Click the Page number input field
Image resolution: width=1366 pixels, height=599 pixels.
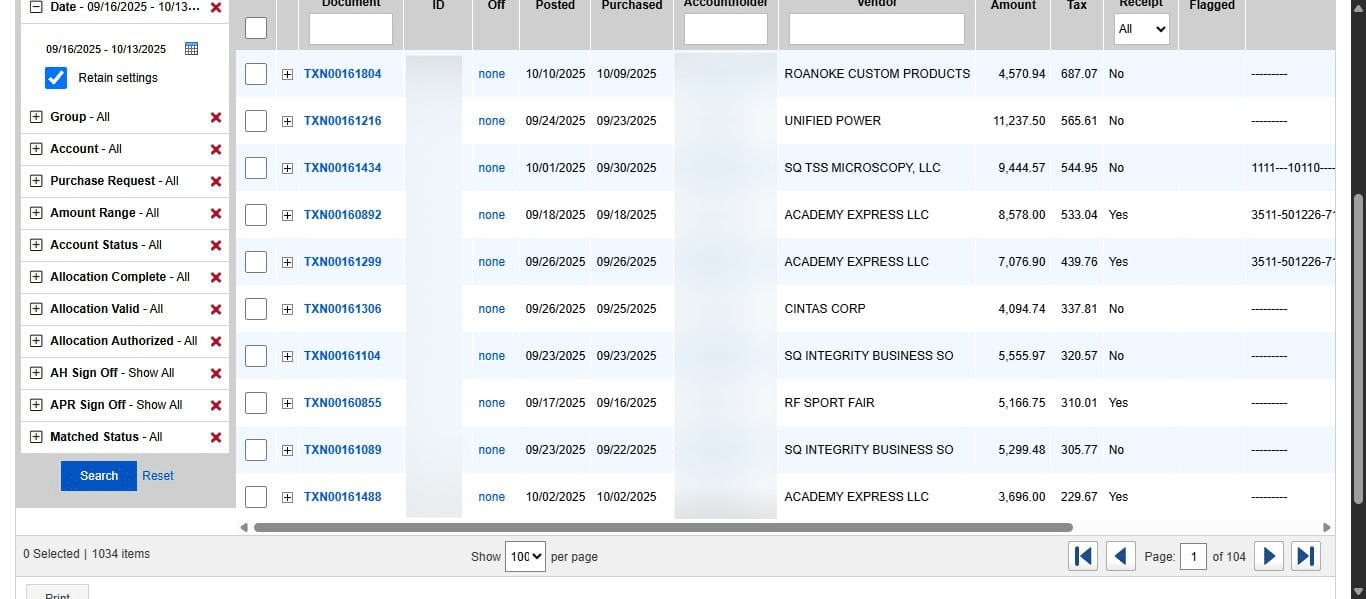pyautogui.click(x=1193, y=555)
